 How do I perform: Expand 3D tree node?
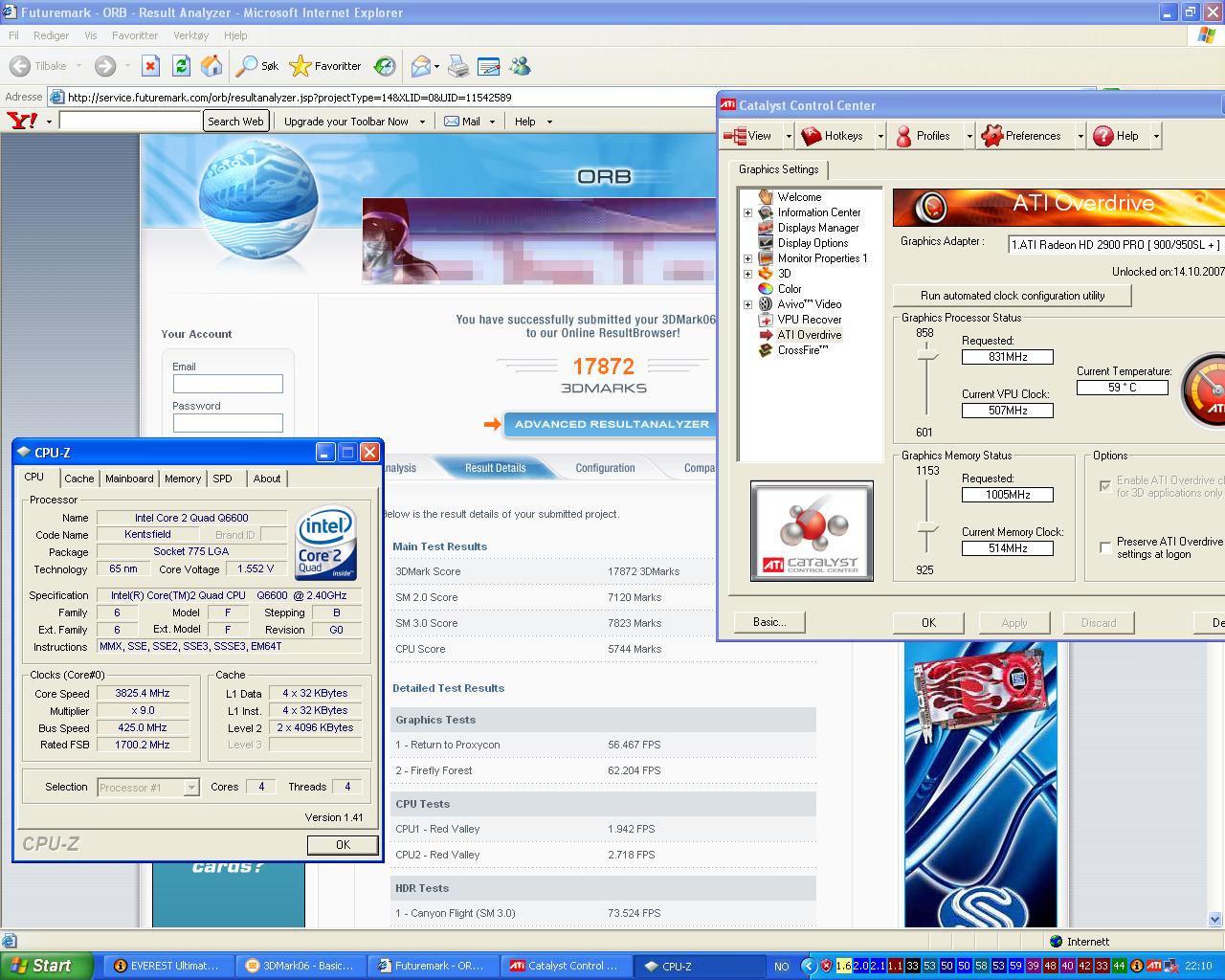(747, 274)
